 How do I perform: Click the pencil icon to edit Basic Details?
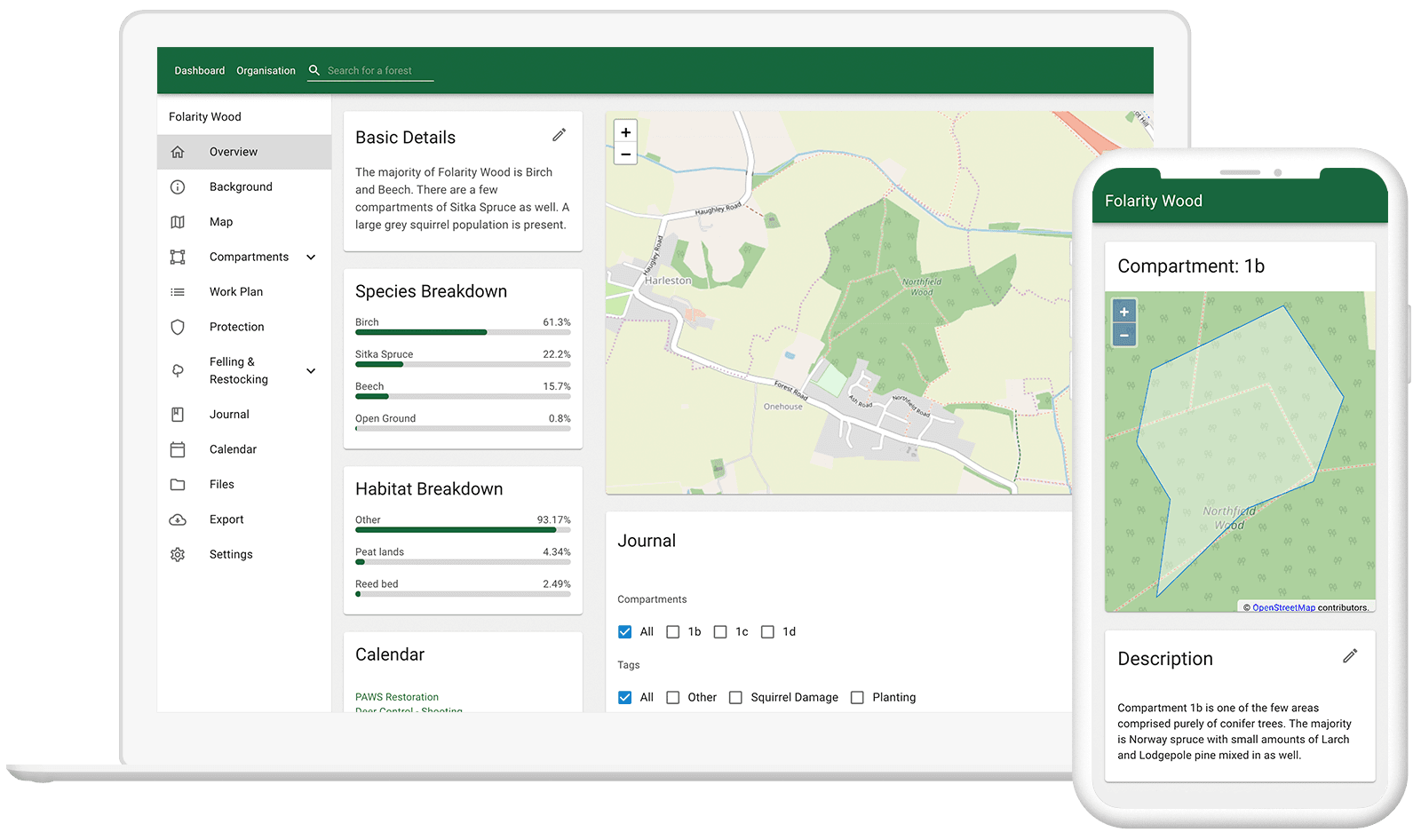tap(559, 134)
